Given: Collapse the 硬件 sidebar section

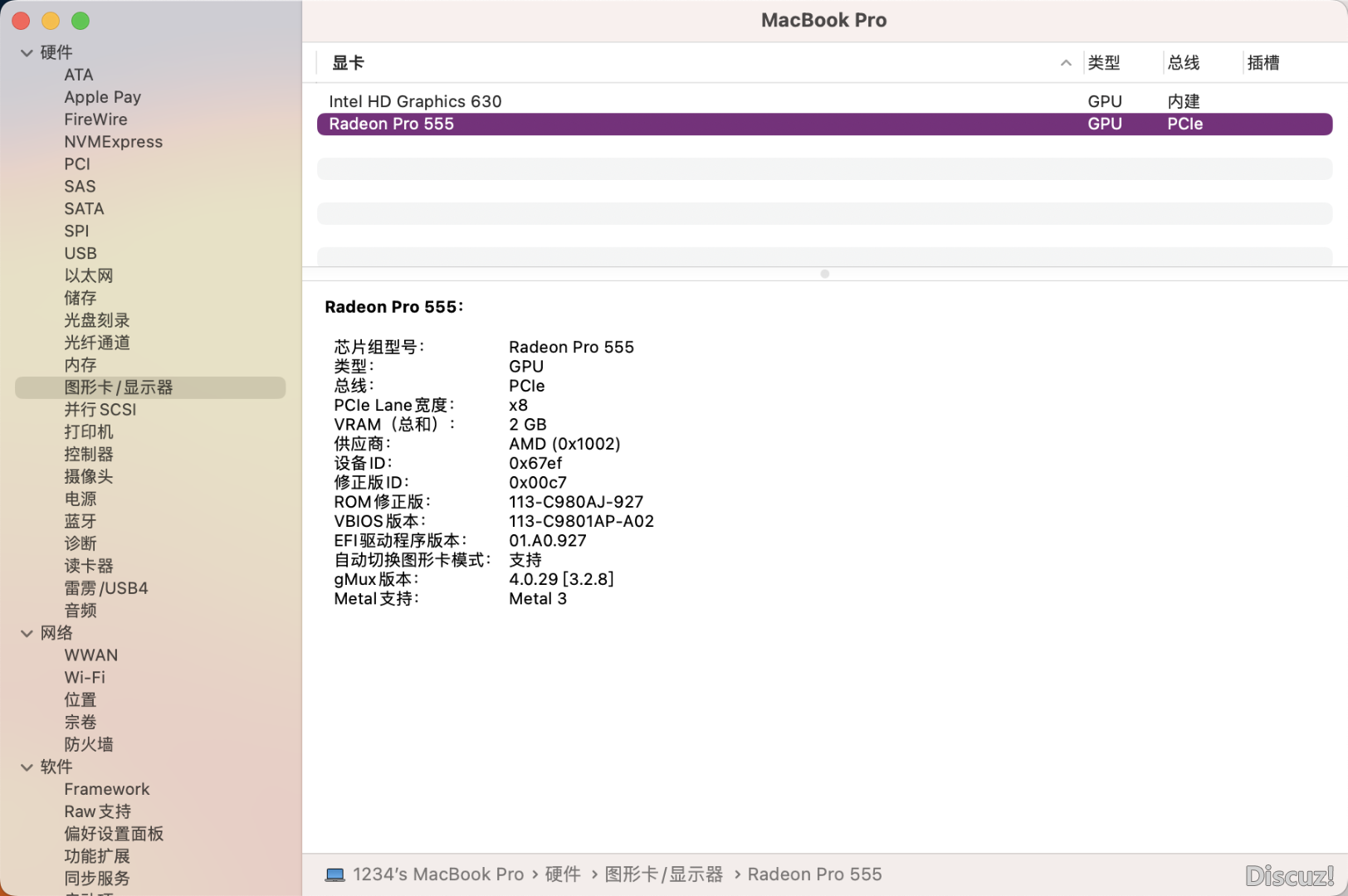Looking at the screenshot, I should pyautogui.click(x=27, y=52).
